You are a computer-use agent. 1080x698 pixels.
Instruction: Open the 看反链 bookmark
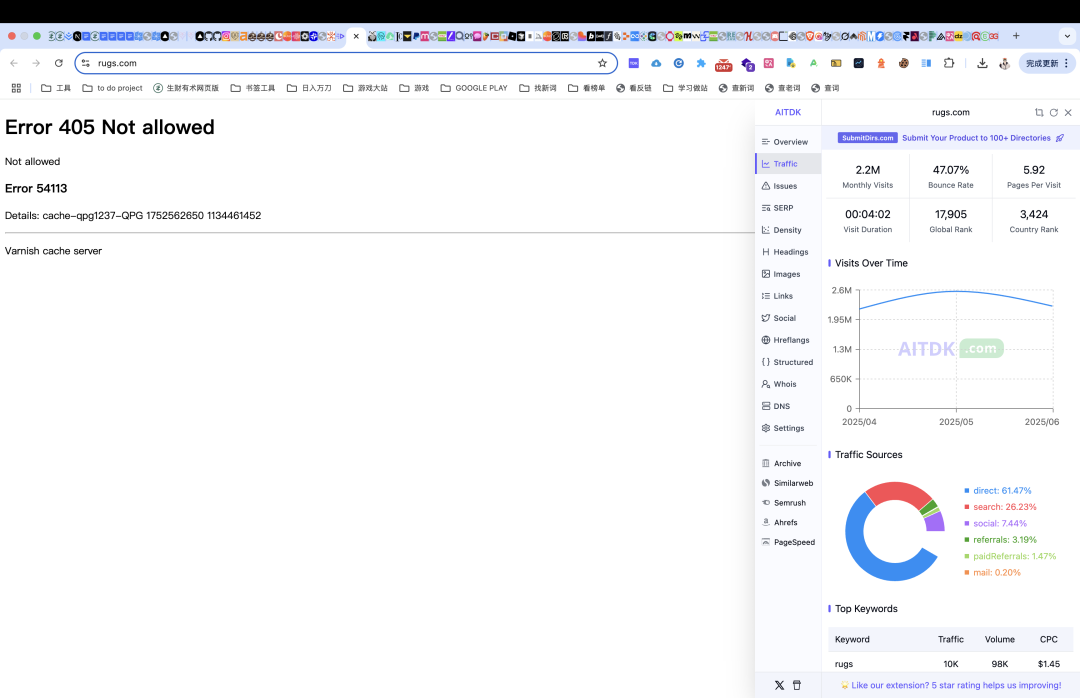click(634, 88)
